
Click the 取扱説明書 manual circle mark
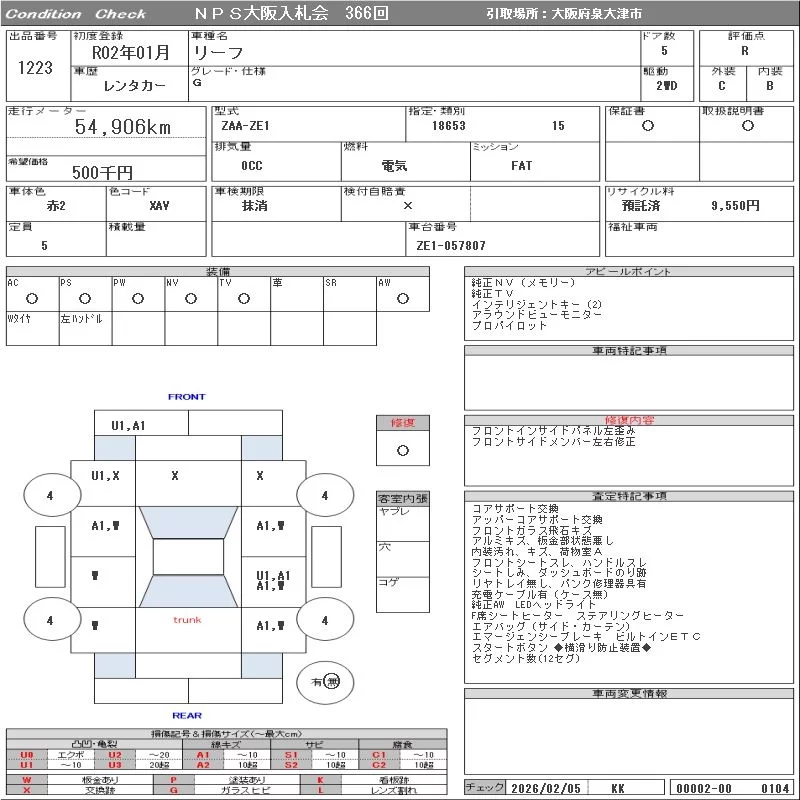(747, 126)
